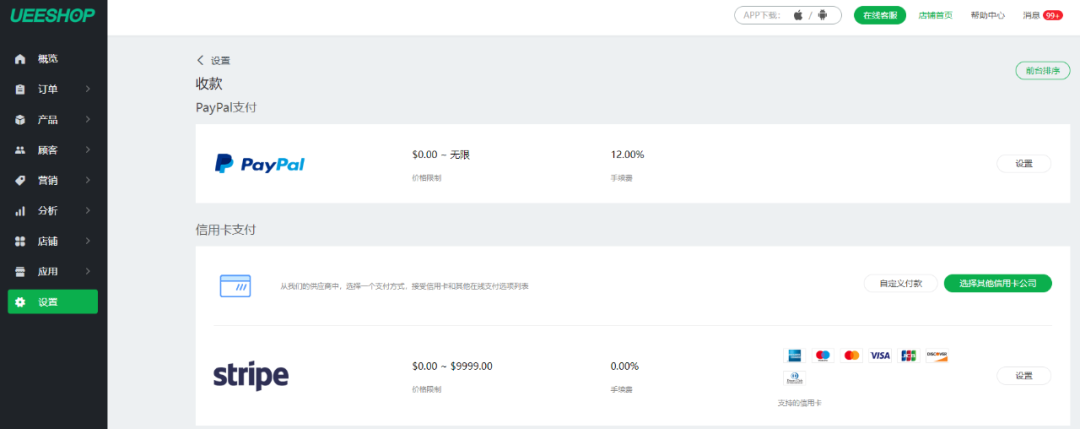Click the 产品 box icon

tap(20, 120)
